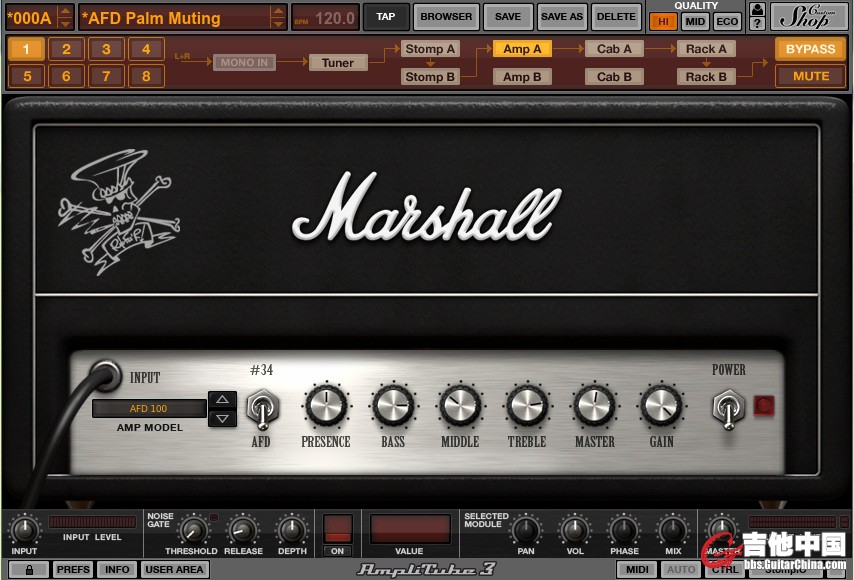
Task: Open the preset BROWSER
Action: pyautogui.click(x=446, y=17)
